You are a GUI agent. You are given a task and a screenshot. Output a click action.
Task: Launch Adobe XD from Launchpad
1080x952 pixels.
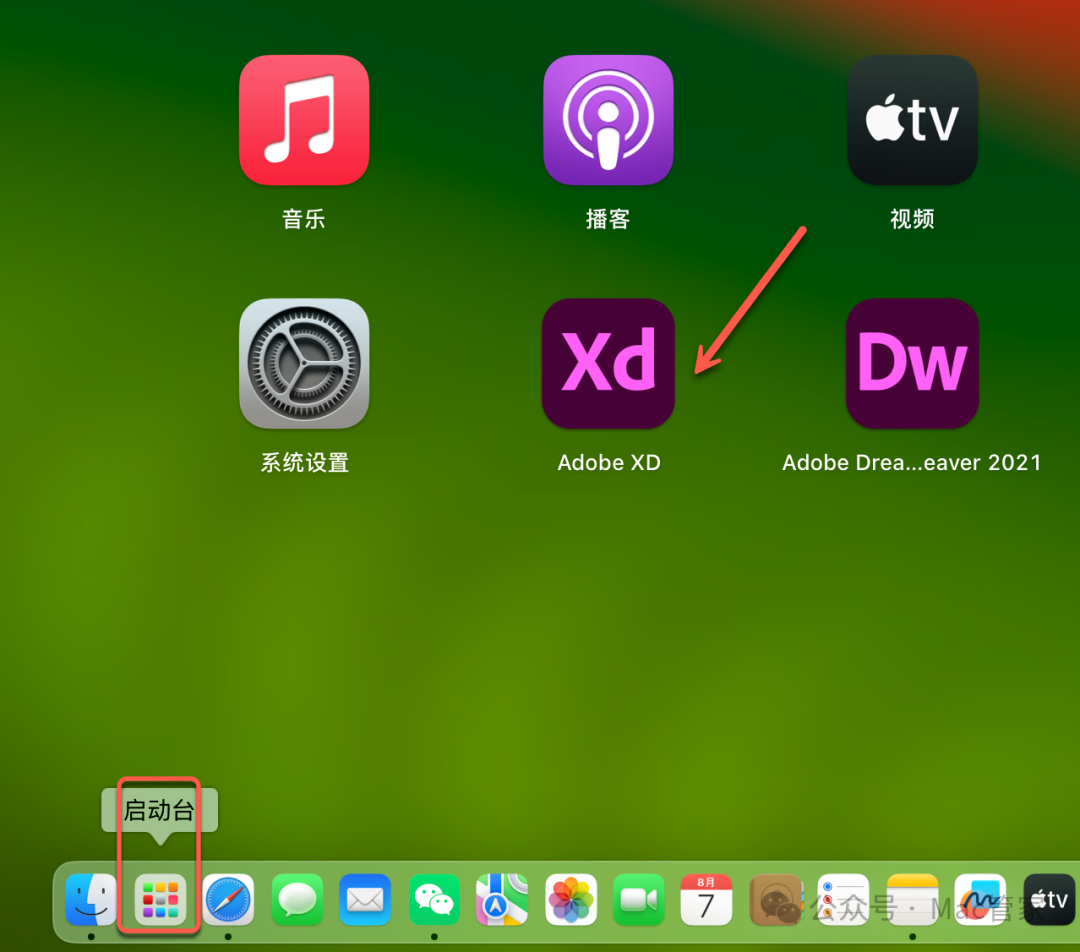point(608,363)
